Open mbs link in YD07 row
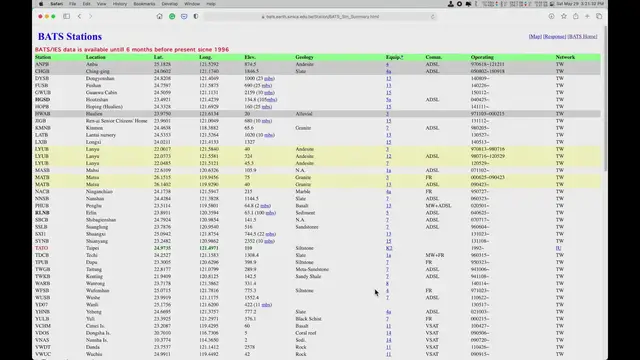The width and height of the screenshot is (640, 360). [x=267, y=305]
